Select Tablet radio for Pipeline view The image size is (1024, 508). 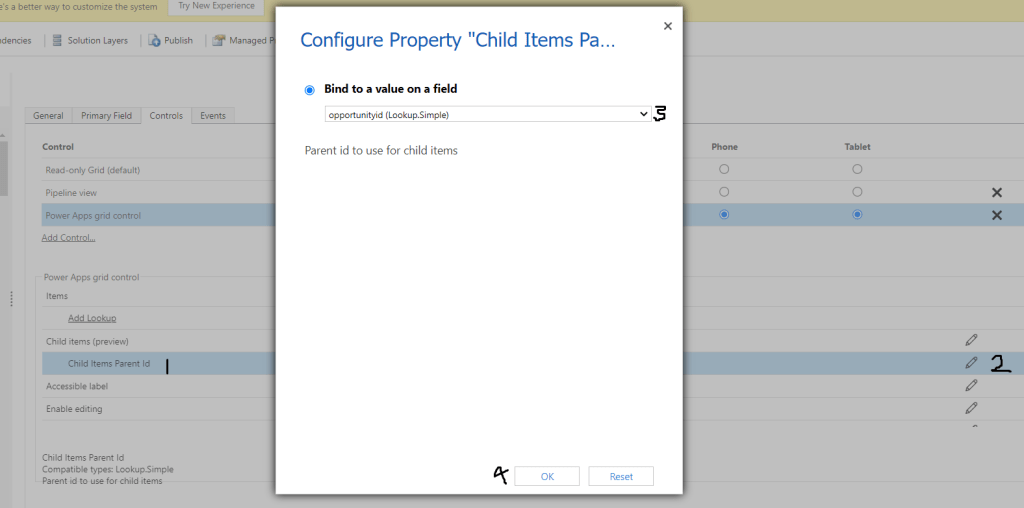coord(857,192)
